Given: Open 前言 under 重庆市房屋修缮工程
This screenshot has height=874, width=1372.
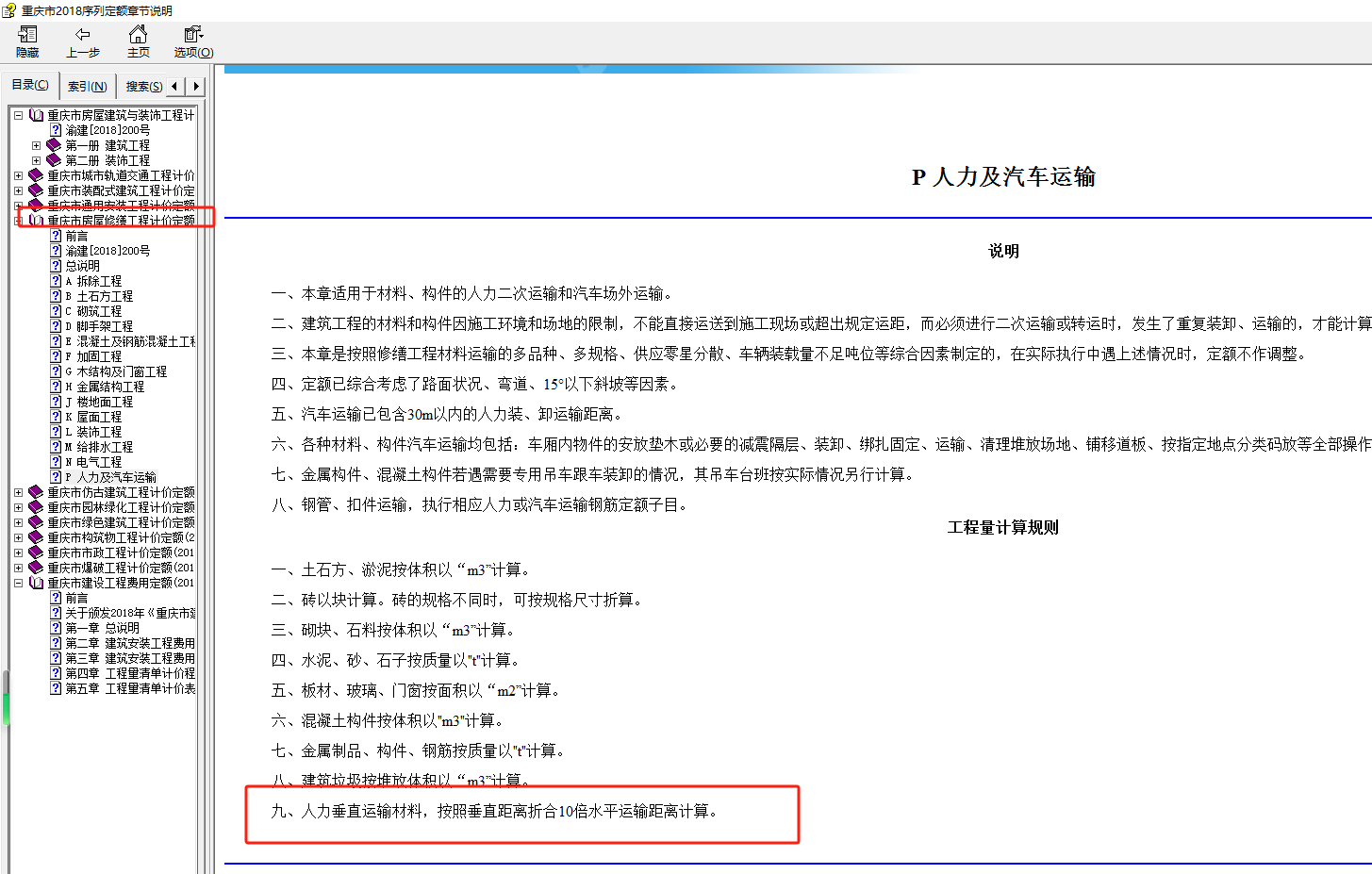Looking at the screenshot, I should pos(76,236).
